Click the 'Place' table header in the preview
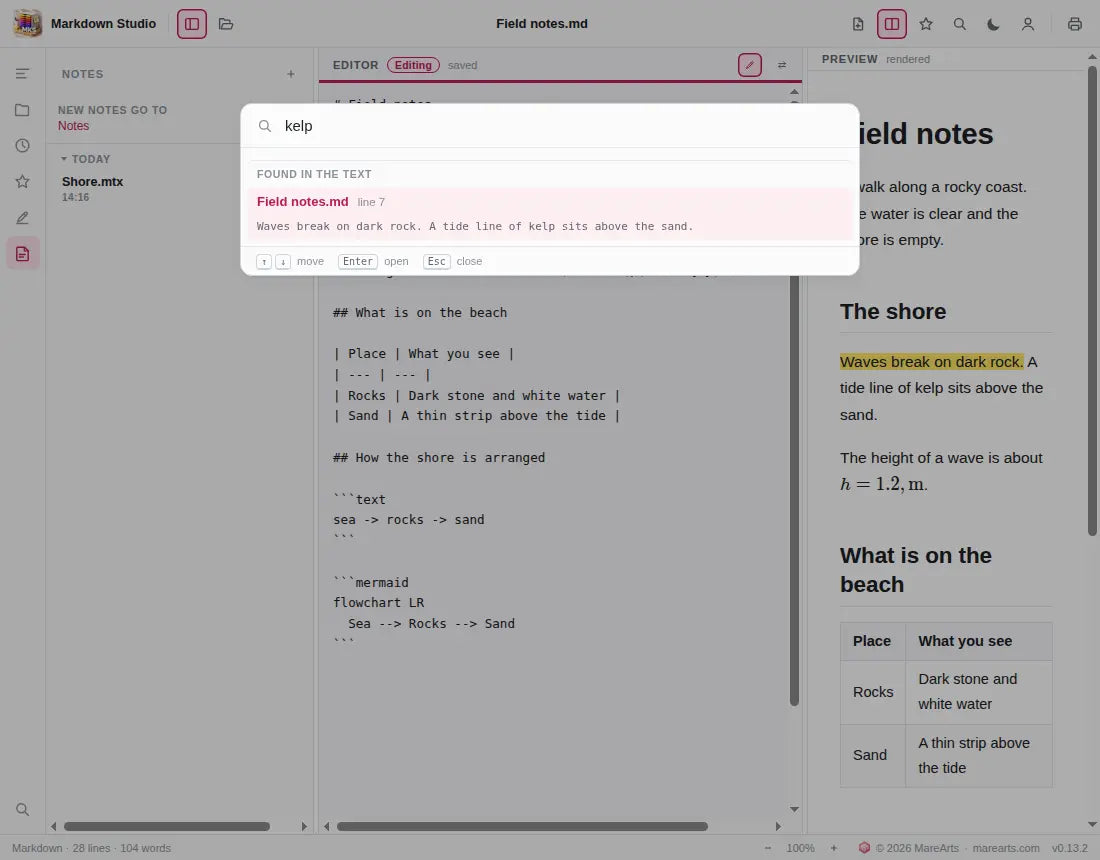 [871, 641]
